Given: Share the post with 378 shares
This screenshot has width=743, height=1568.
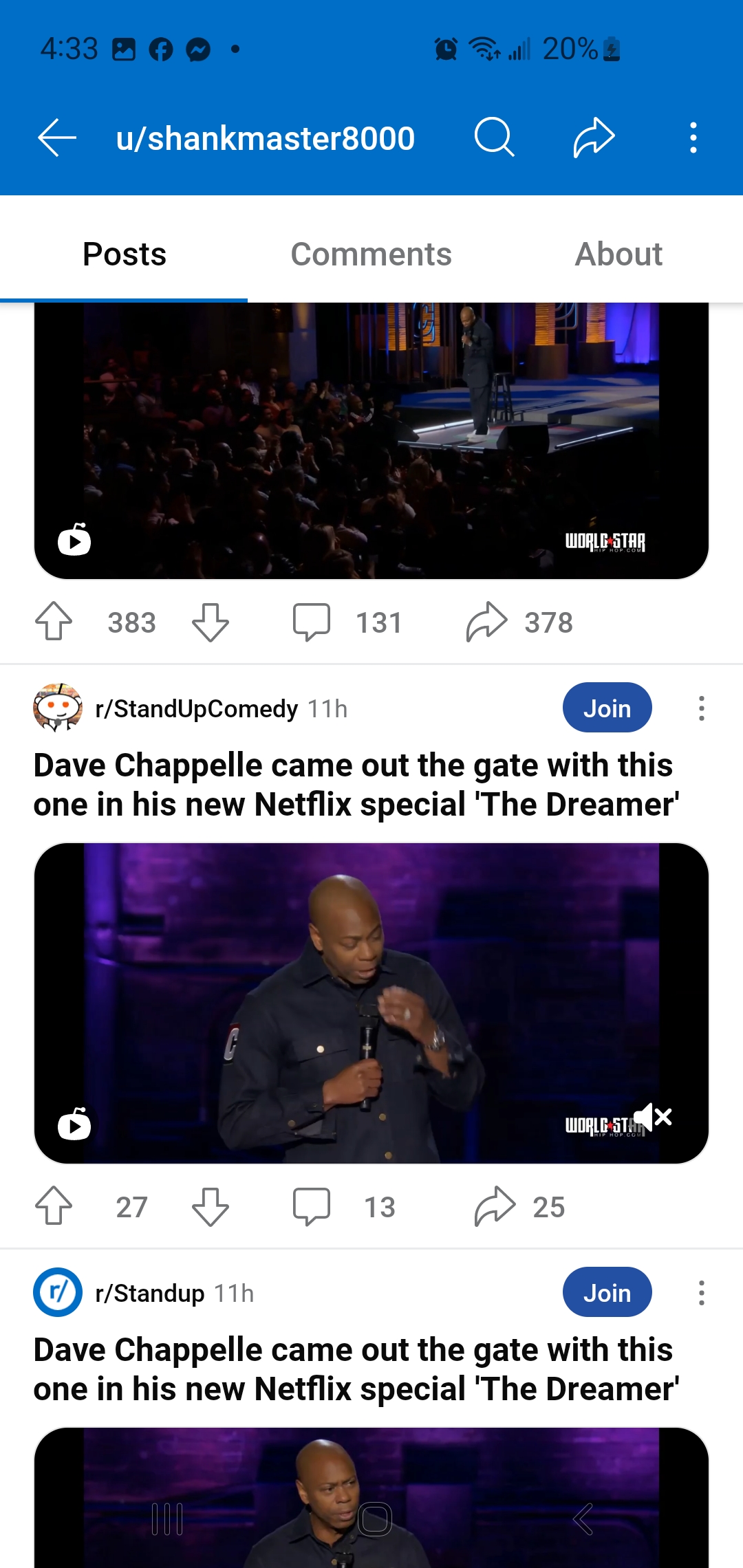Looking at the screenshot, I should click(x=519, y=622).
